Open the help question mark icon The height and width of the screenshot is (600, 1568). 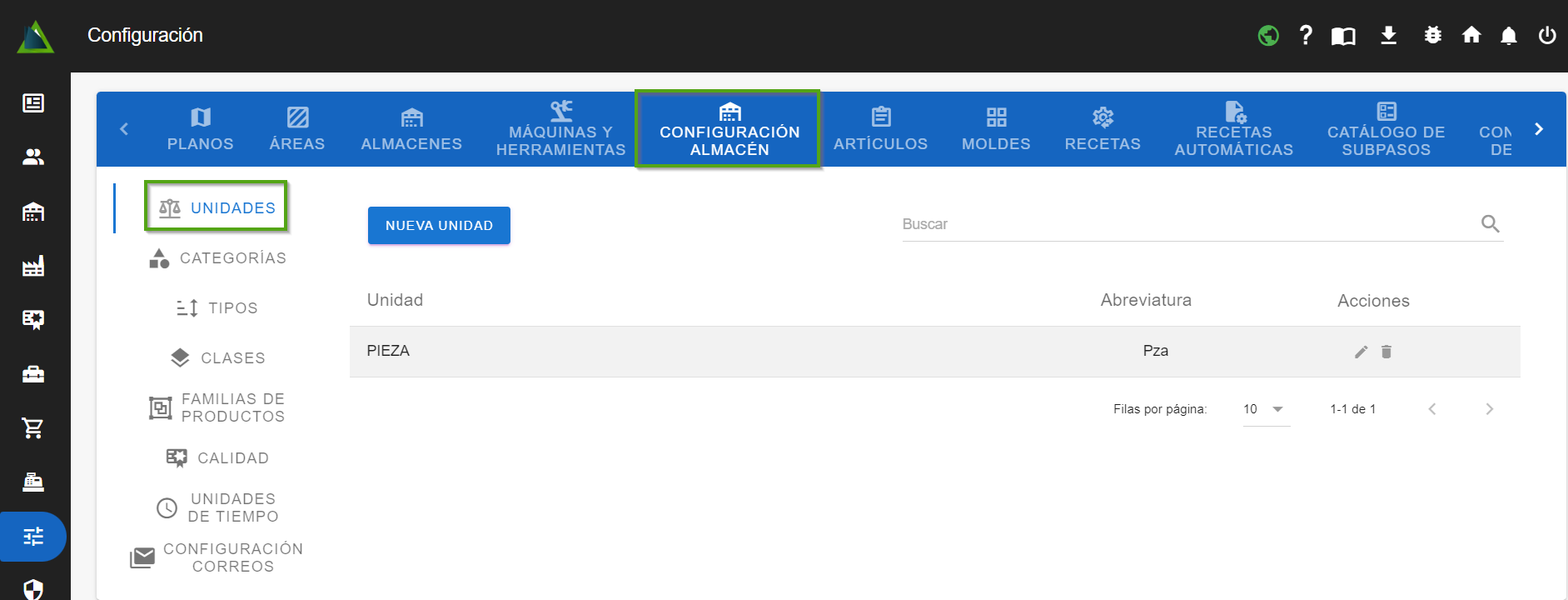1306,35
